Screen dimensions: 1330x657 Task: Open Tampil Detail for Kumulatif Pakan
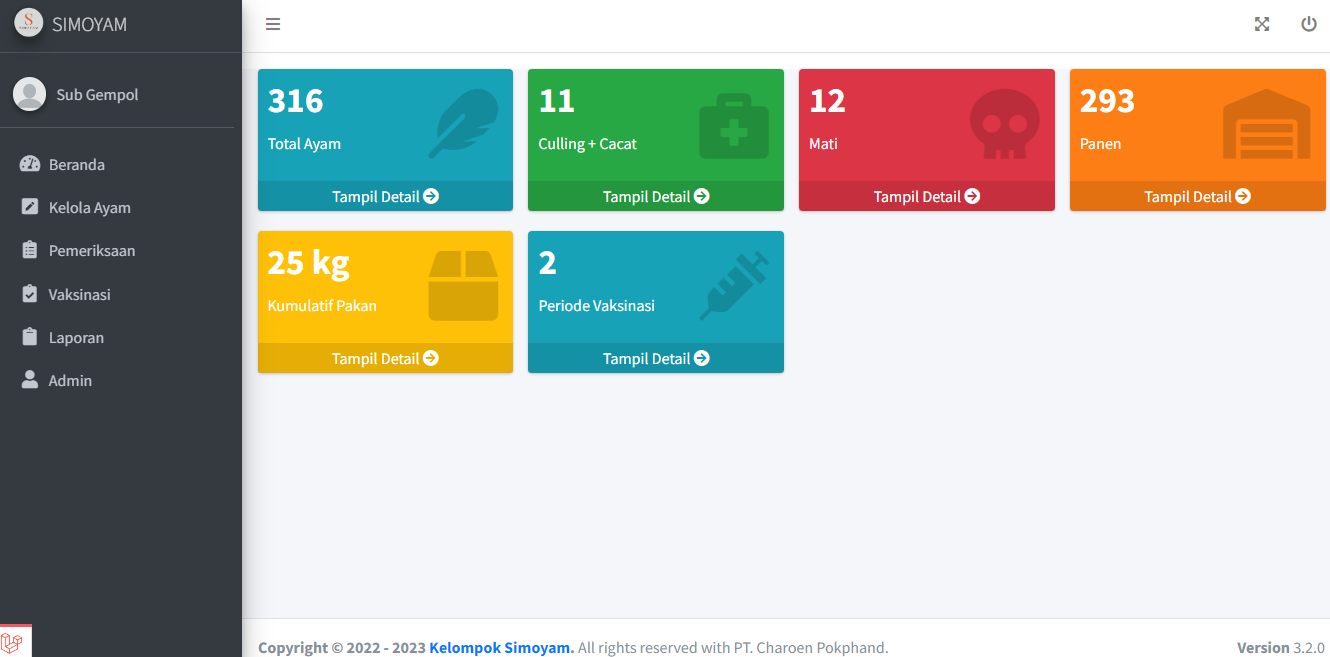[x=385, y=358]
